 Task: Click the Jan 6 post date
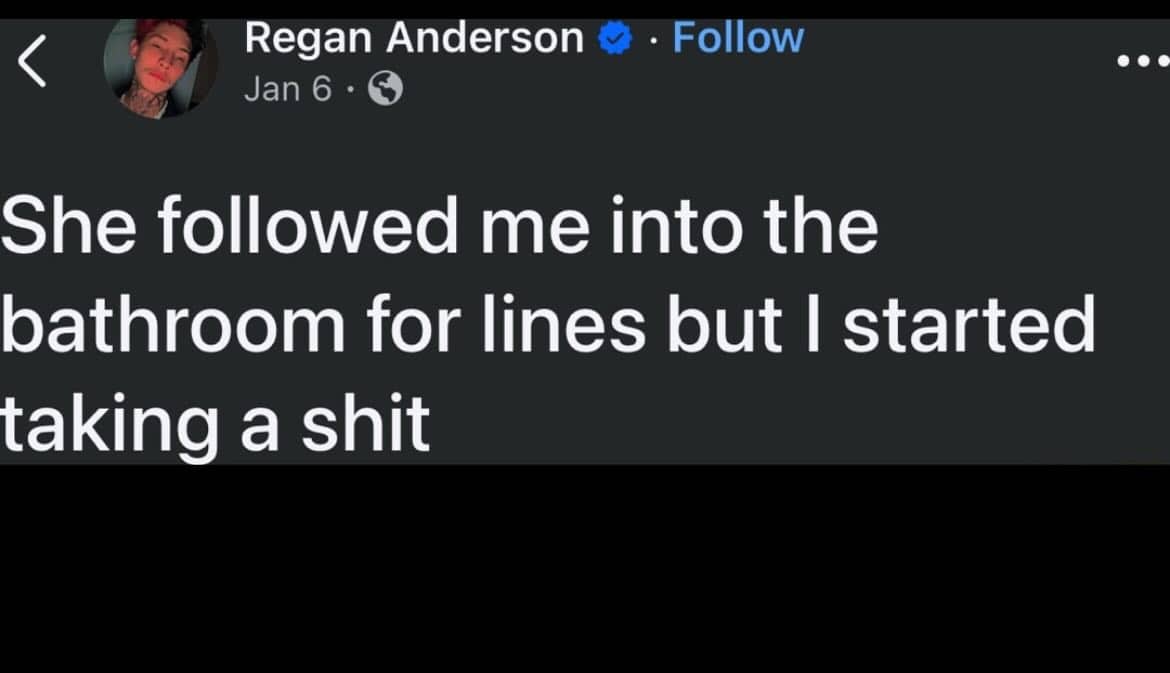coord(287,90)
